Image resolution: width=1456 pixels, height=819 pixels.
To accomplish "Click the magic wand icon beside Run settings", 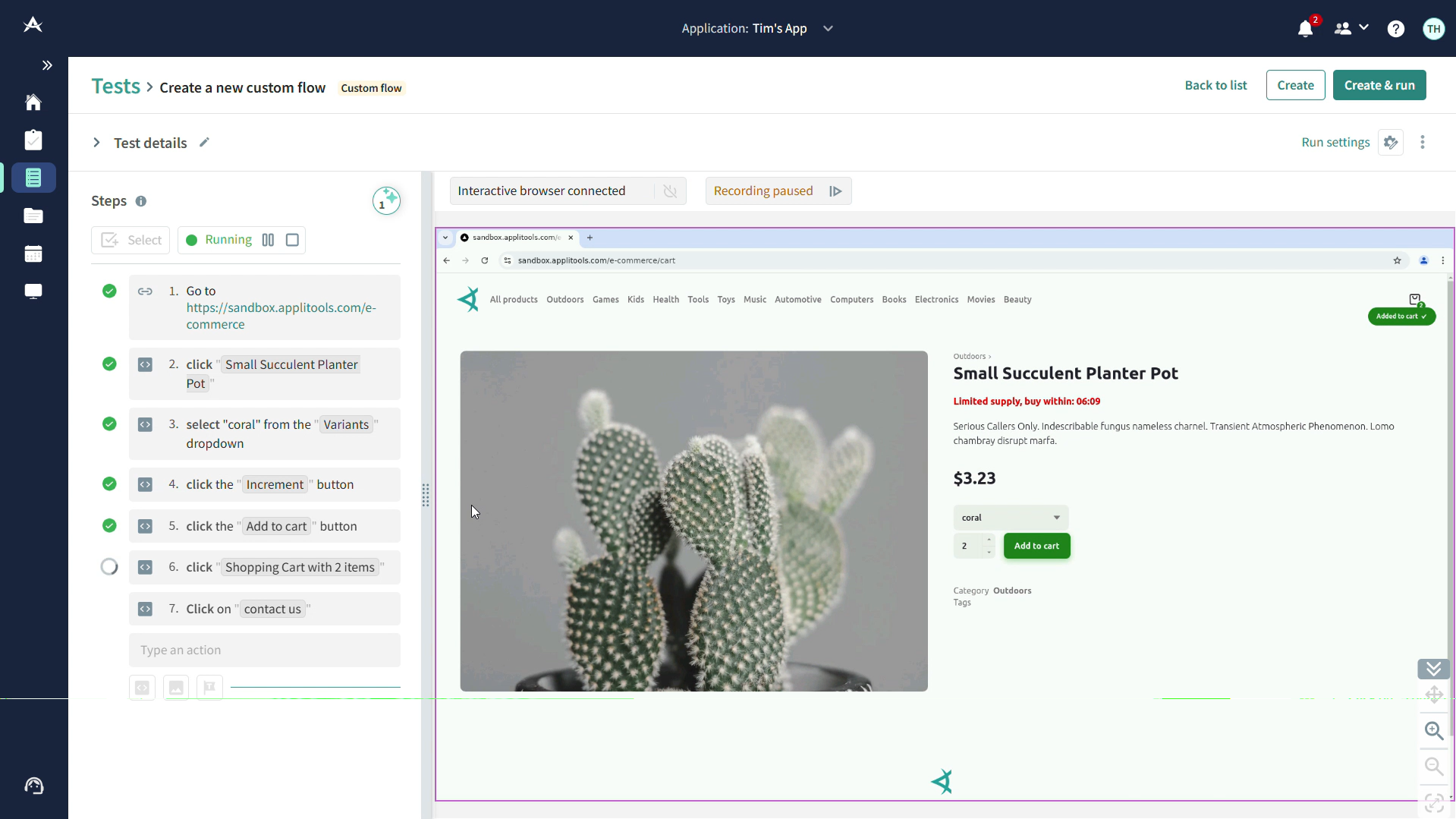I will point(1391,142).
